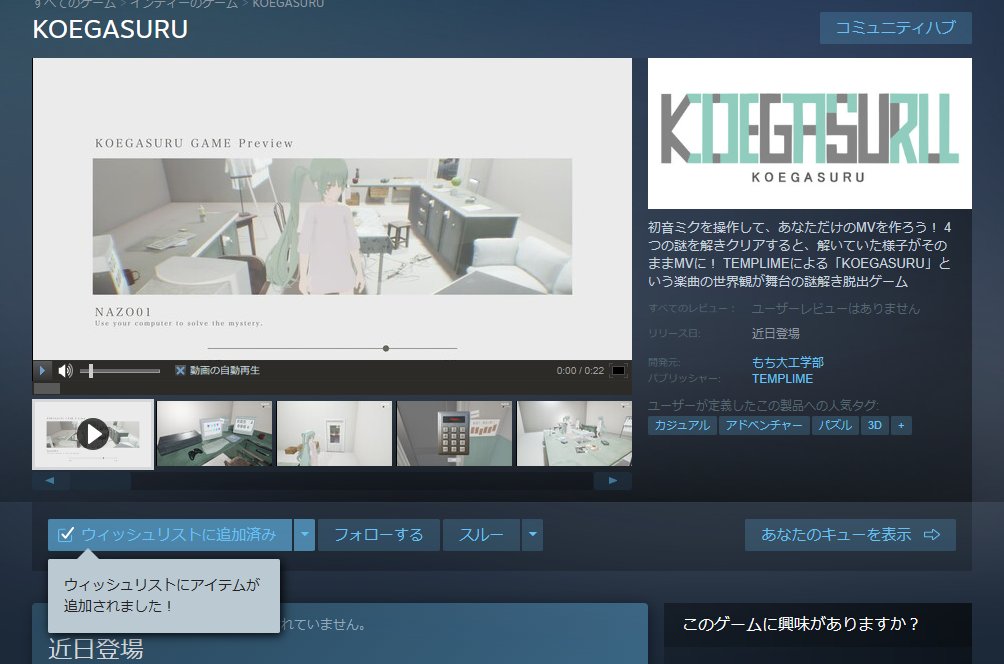Toggle video autoplay checkbox
This screenshot has height=664, width=1004.
[x=181, y=370]
